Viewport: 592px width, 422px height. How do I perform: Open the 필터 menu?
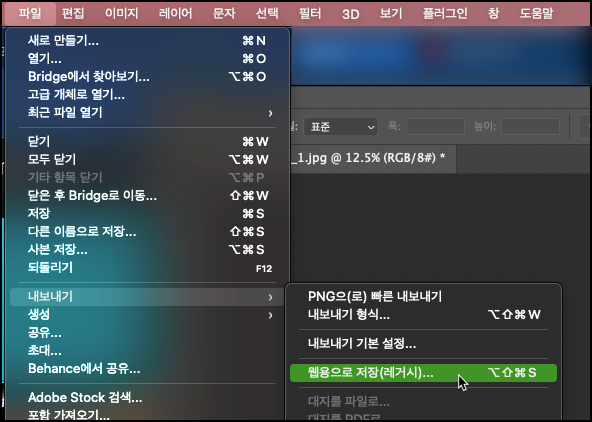(310, 14)
